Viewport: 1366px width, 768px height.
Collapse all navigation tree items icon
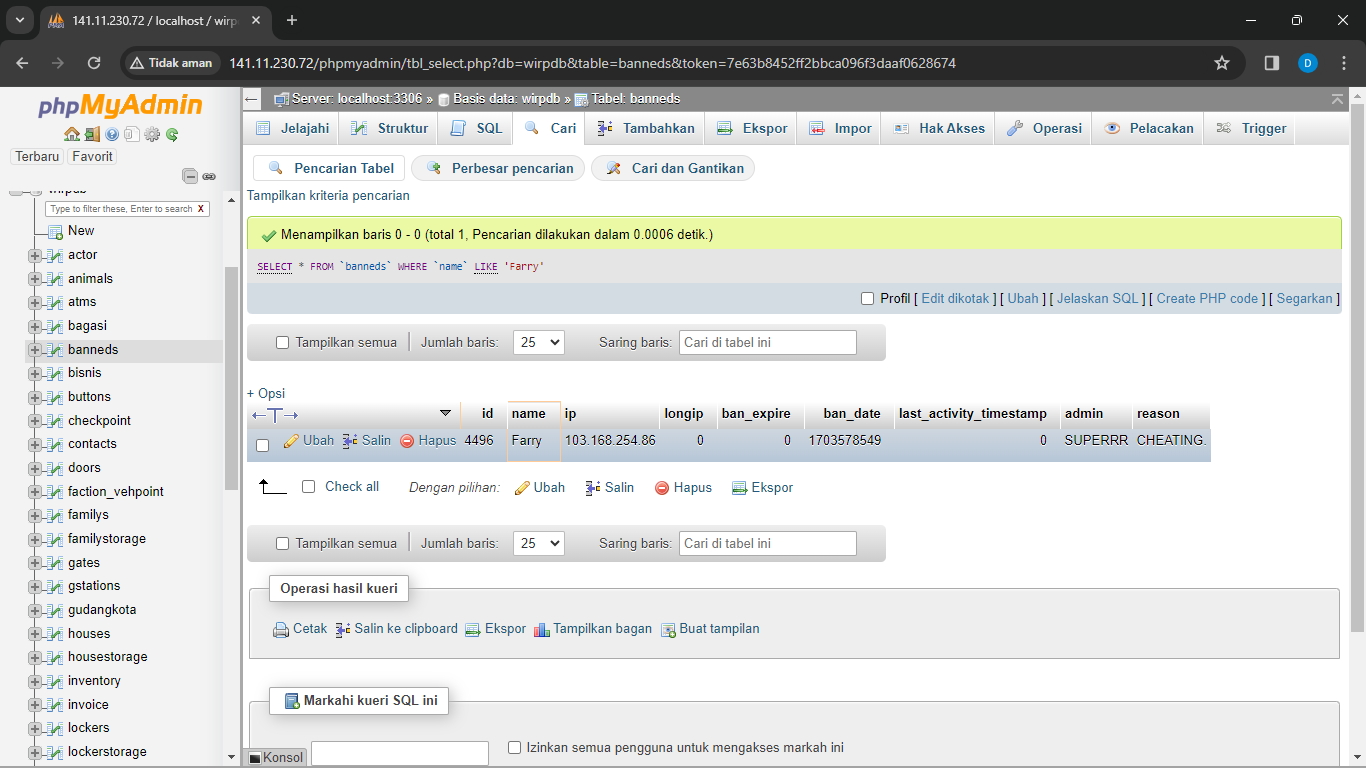pyautogui.click(x=190, y=176)
